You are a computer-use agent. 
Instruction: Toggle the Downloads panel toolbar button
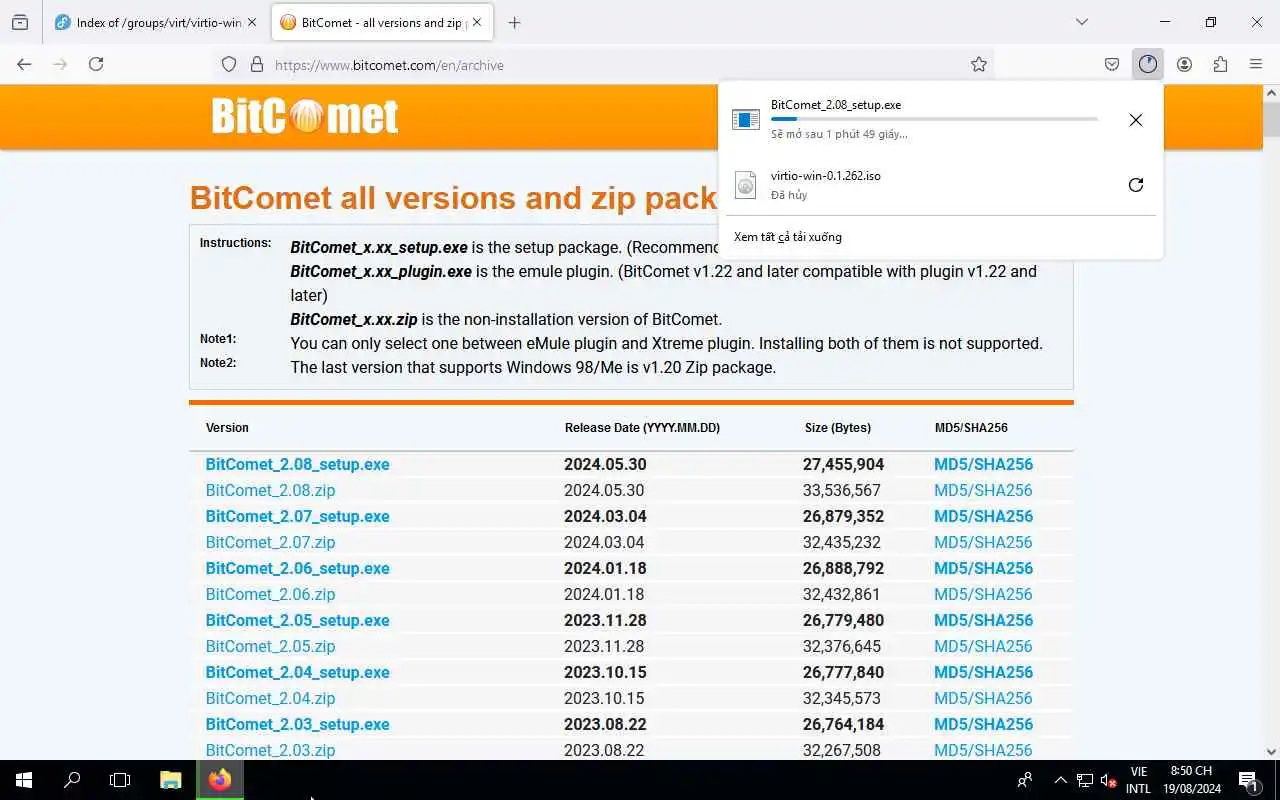[x=1148, y=64]
